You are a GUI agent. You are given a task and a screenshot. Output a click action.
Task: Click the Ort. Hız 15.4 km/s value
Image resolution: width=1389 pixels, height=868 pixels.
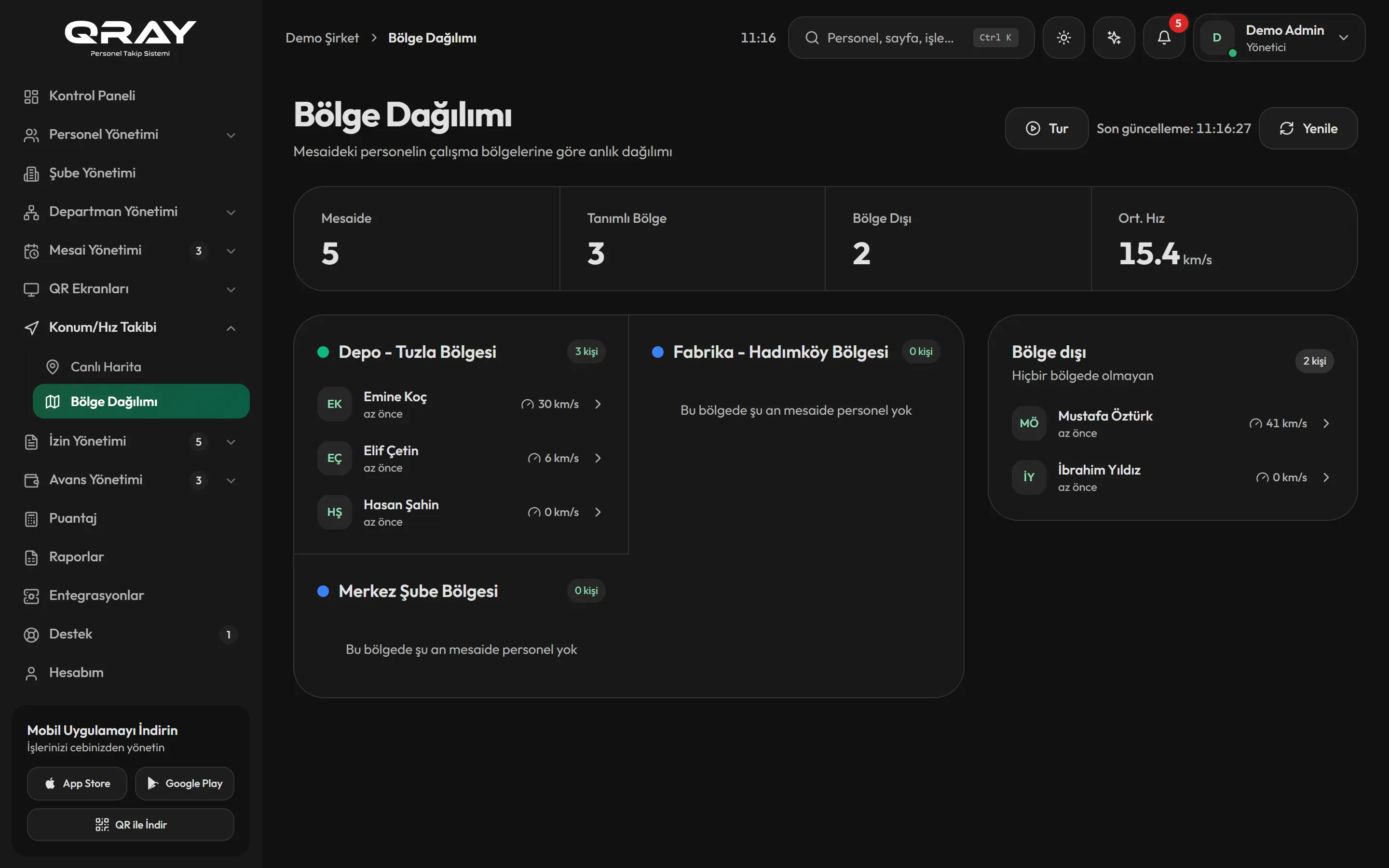(1165, 254)
